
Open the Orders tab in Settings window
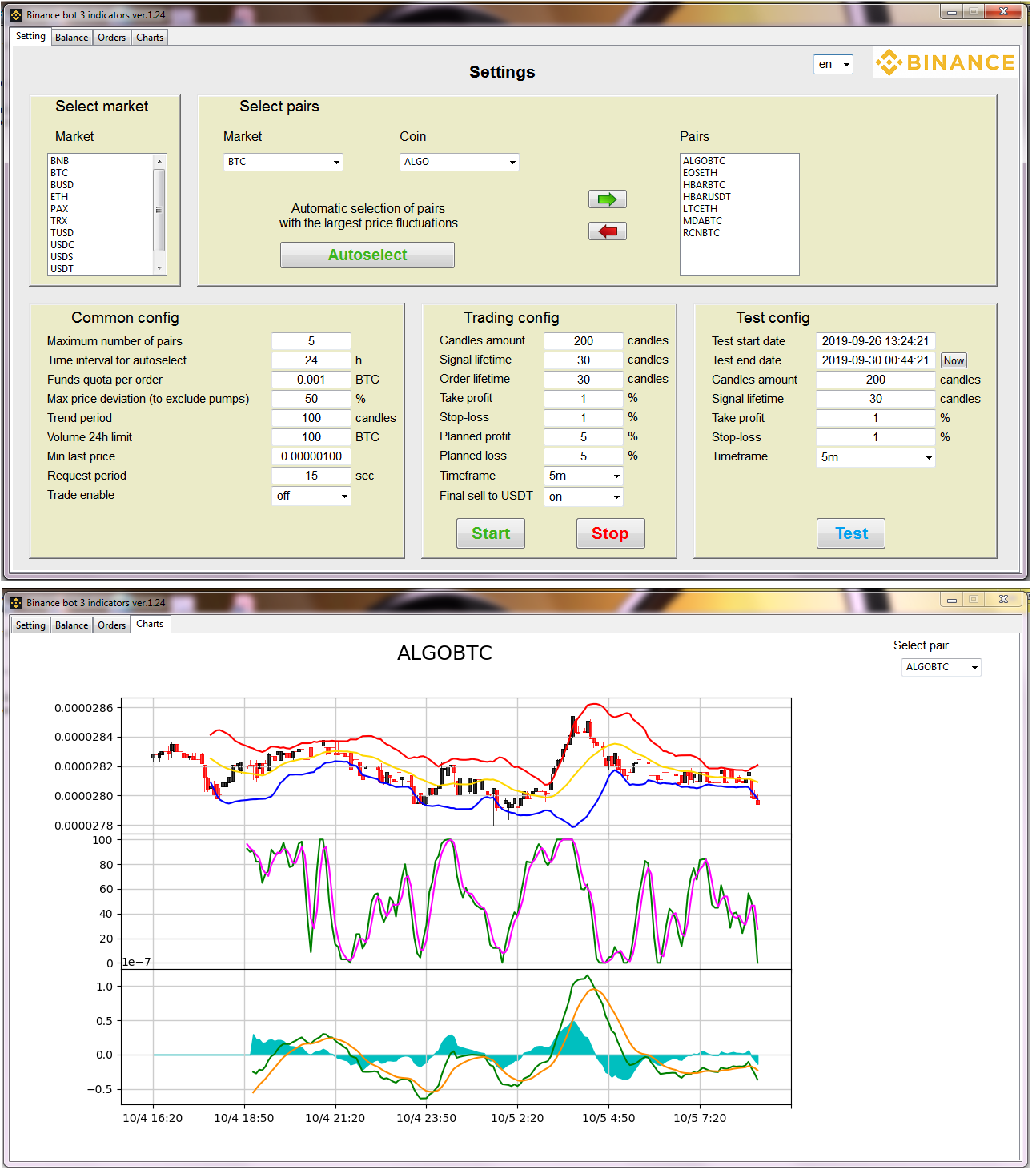pos(111,38)
